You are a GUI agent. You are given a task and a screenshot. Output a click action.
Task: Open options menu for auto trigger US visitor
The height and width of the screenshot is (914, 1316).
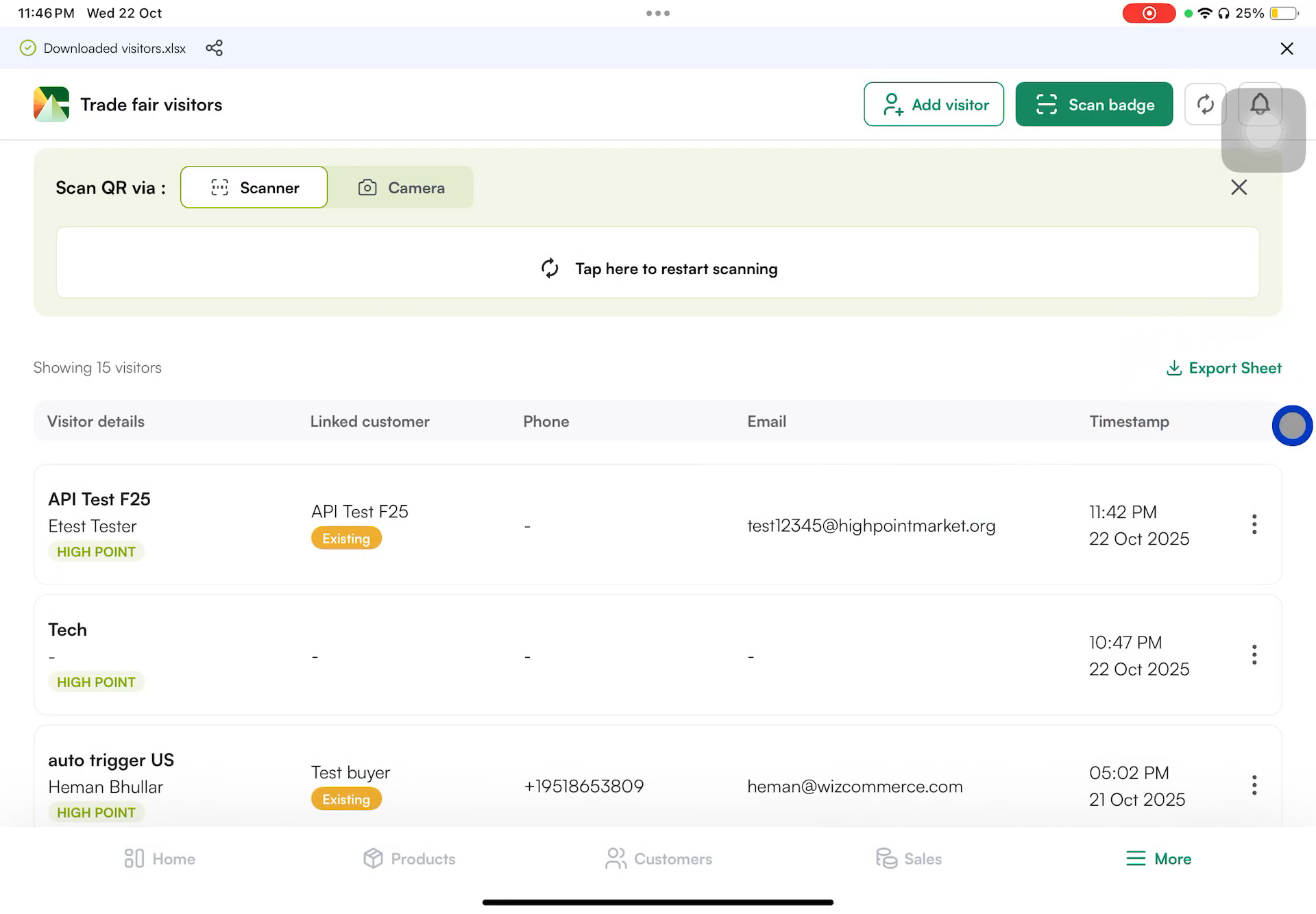(x=1254, y=785)
